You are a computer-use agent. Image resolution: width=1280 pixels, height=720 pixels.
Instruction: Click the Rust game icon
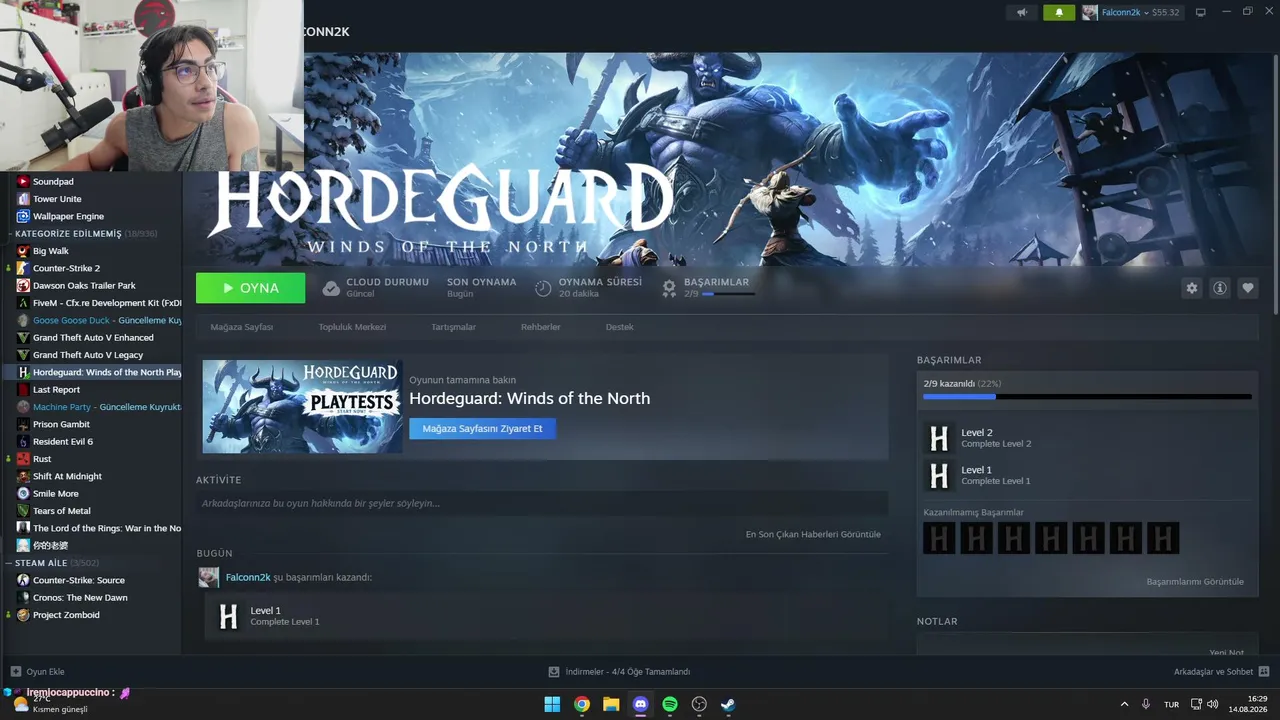coord(23,459)
